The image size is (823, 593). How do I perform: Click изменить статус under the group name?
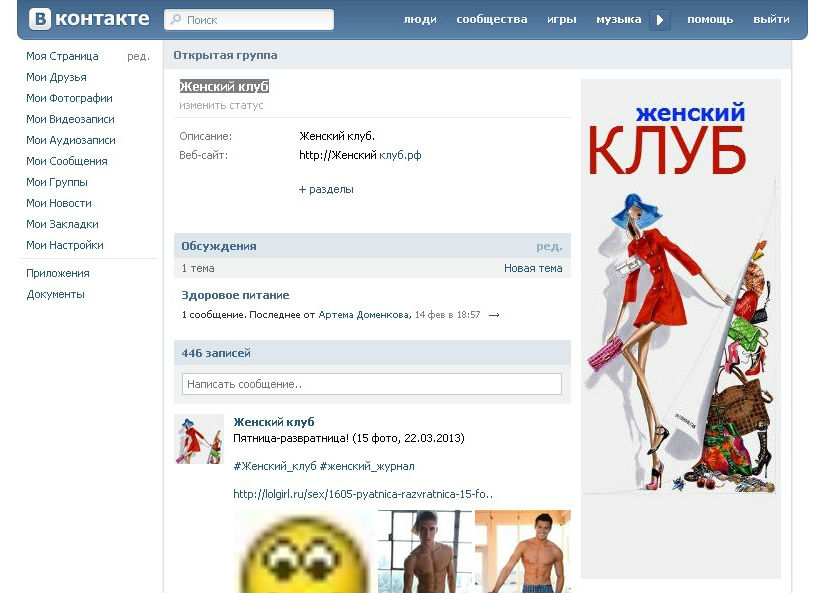[x=221, y=105]
